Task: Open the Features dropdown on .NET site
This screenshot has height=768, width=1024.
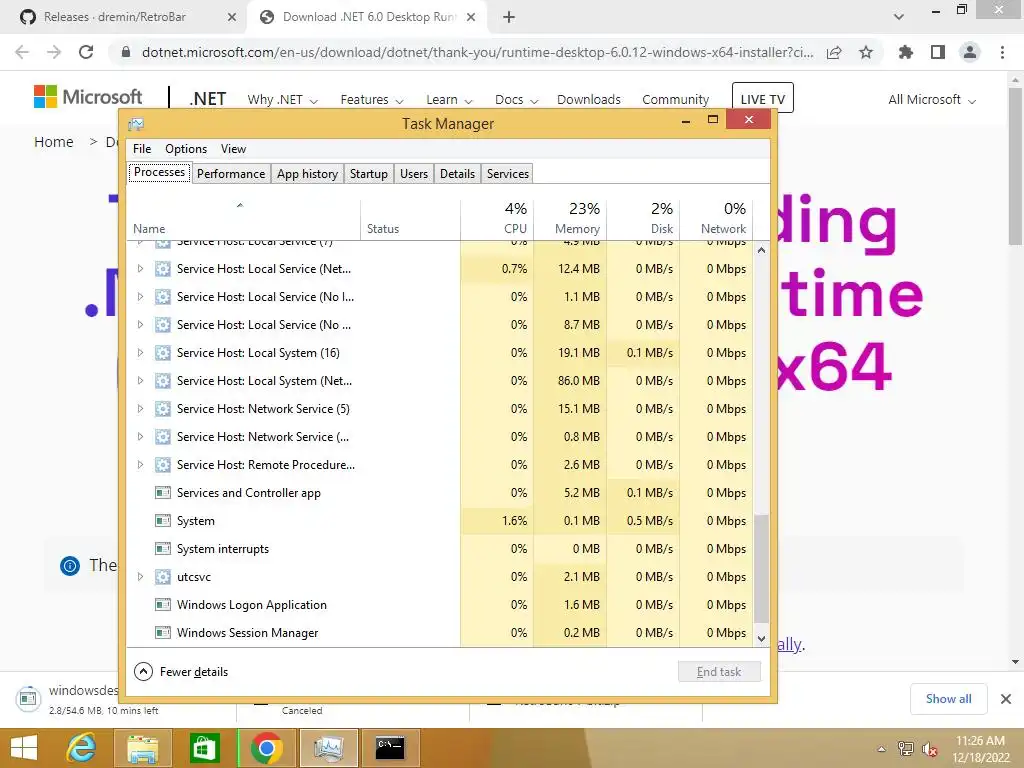Action: point(372,99)
